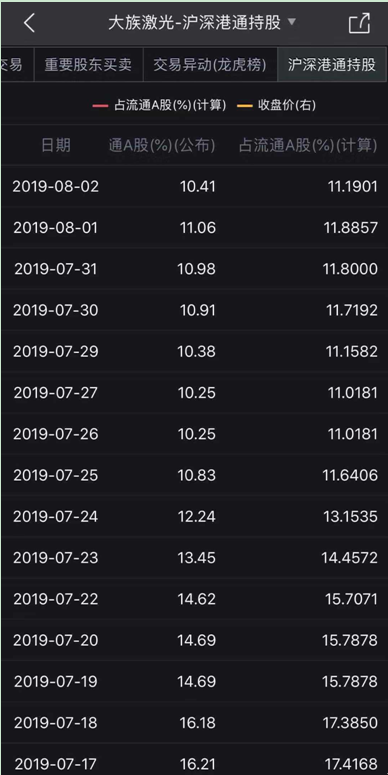Switch to the 重要股东买卖 tab

tap(88, 64)
